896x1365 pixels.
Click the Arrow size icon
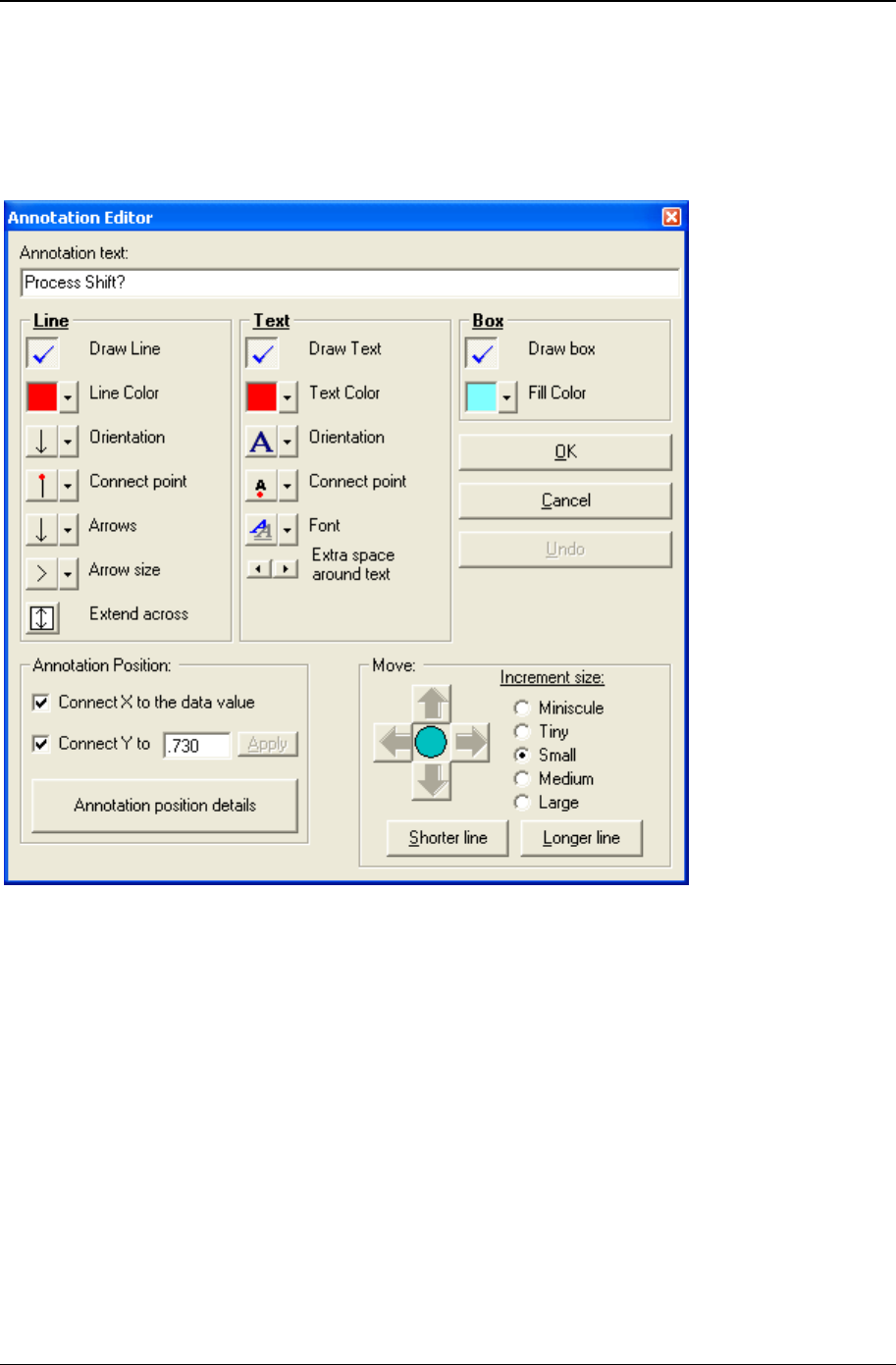point(41,574)
